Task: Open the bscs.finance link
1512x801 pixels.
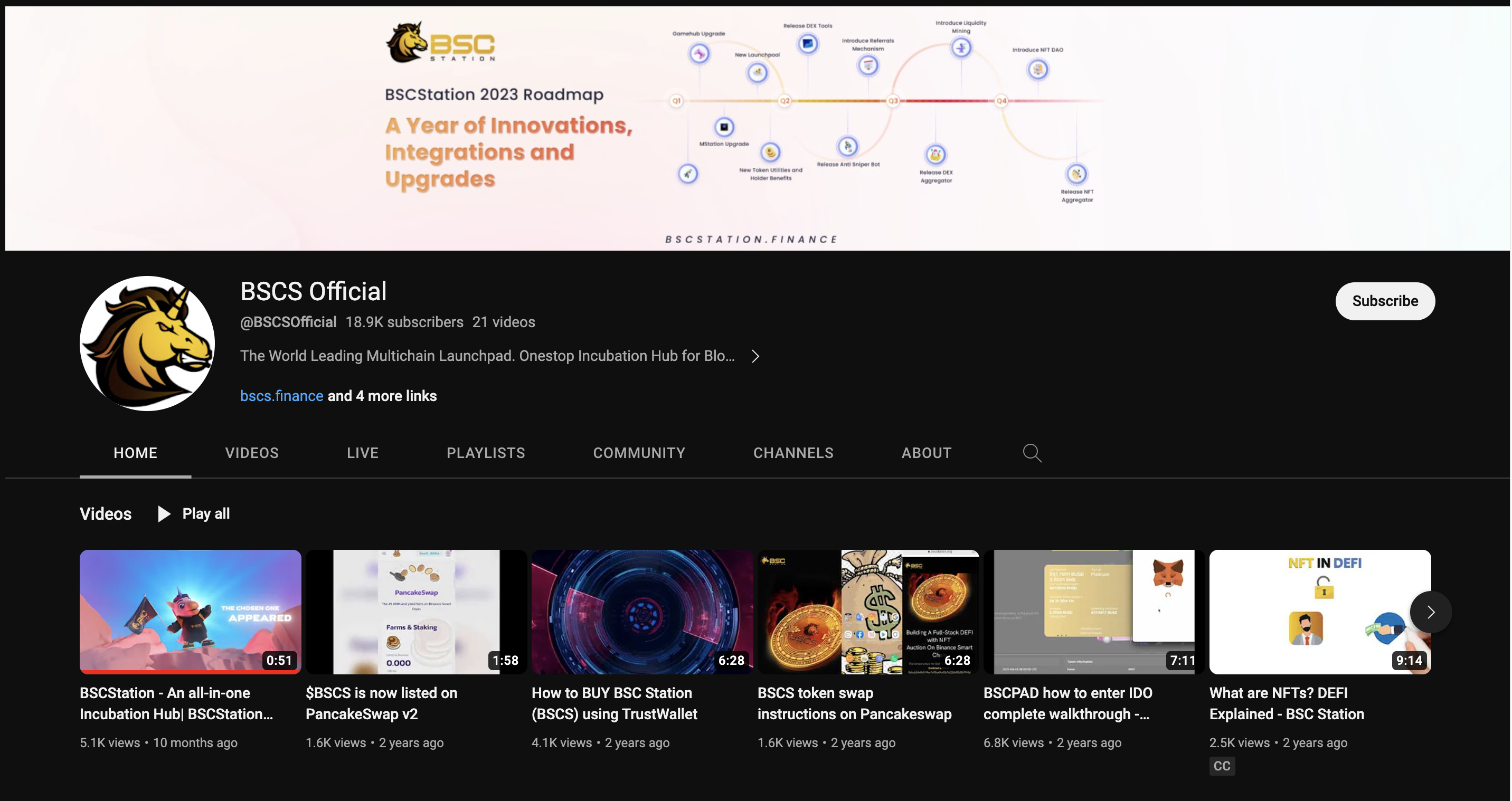Action: click(282, 396)
